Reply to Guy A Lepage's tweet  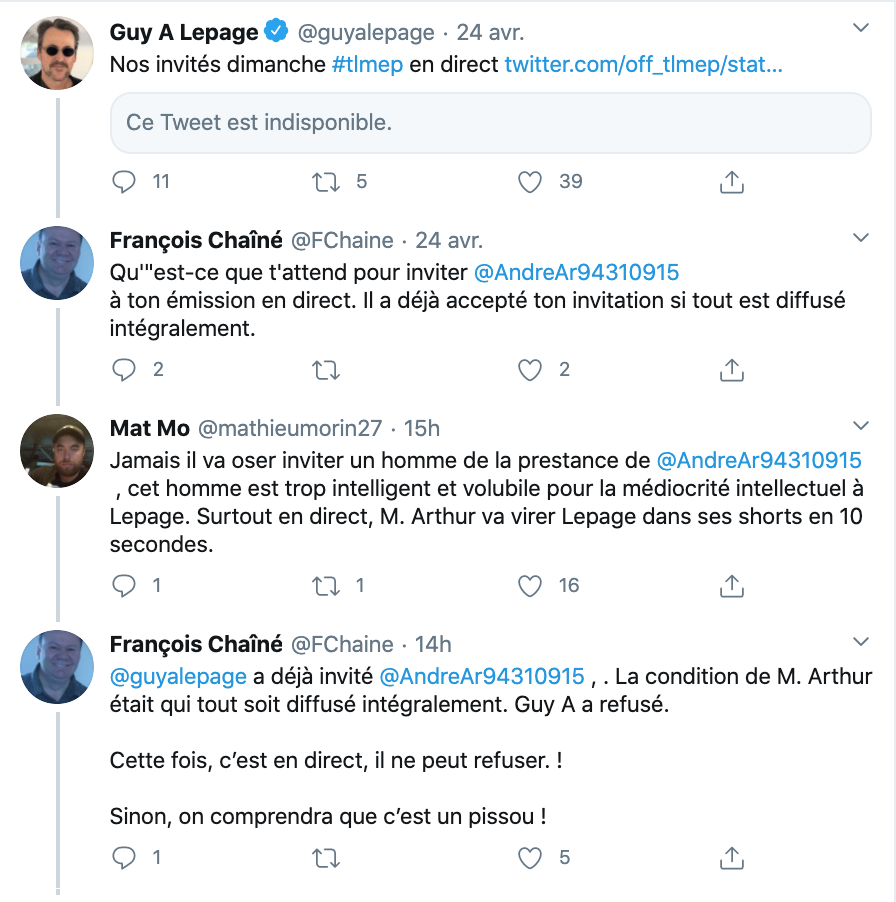tap(122, 181)
